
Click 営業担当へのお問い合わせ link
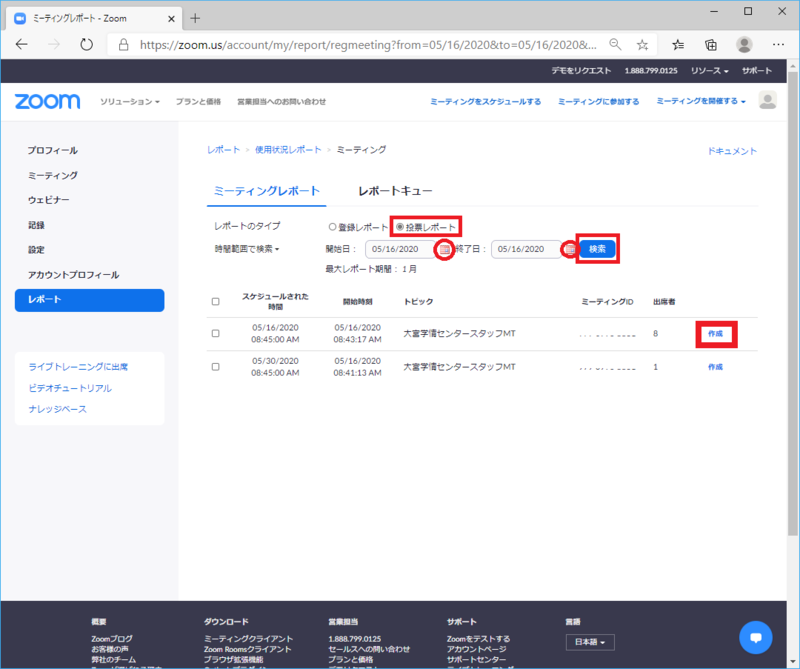point(282,102)
